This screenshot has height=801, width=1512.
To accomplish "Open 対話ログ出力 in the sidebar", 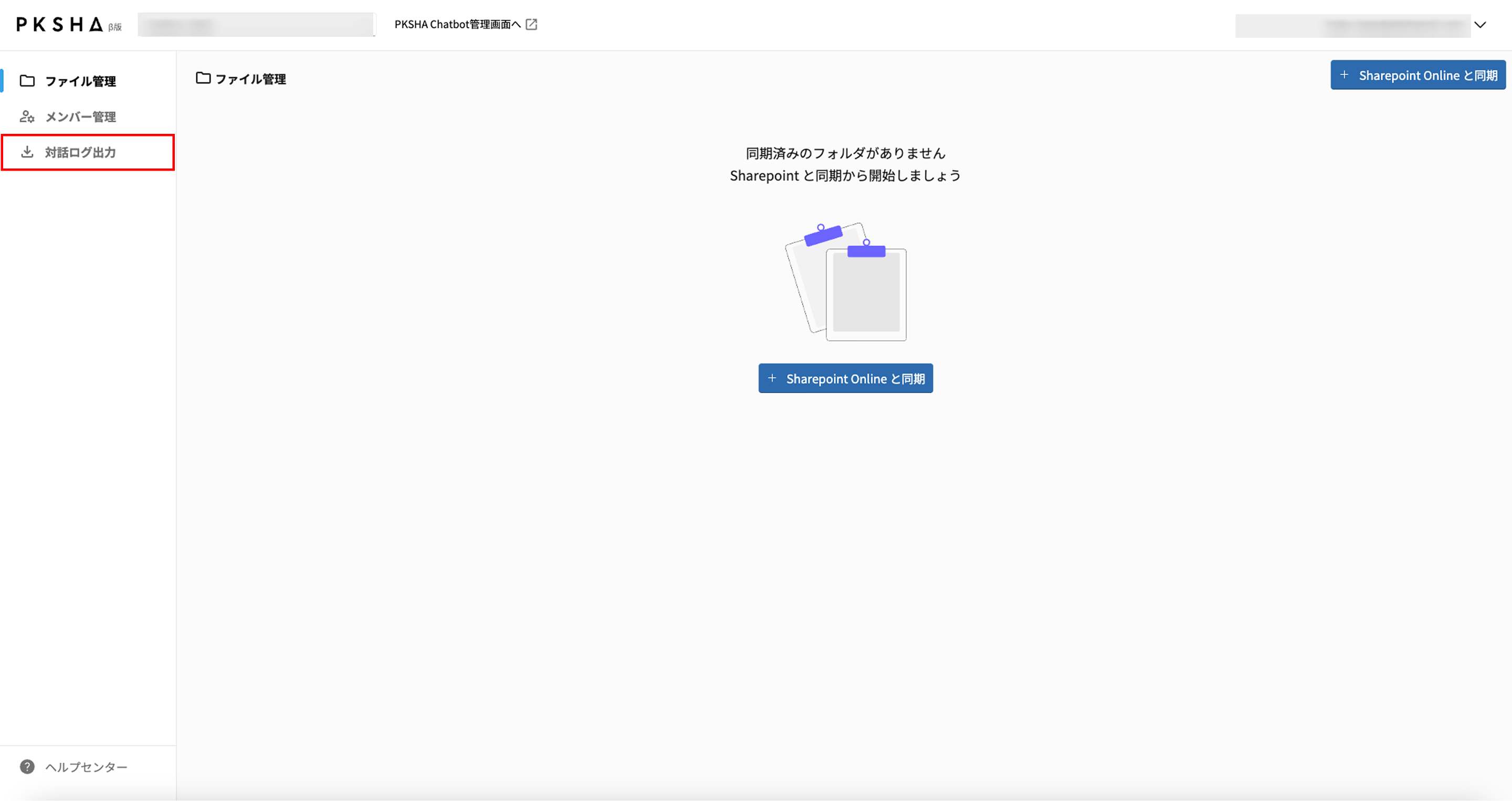I will [88, 153].
